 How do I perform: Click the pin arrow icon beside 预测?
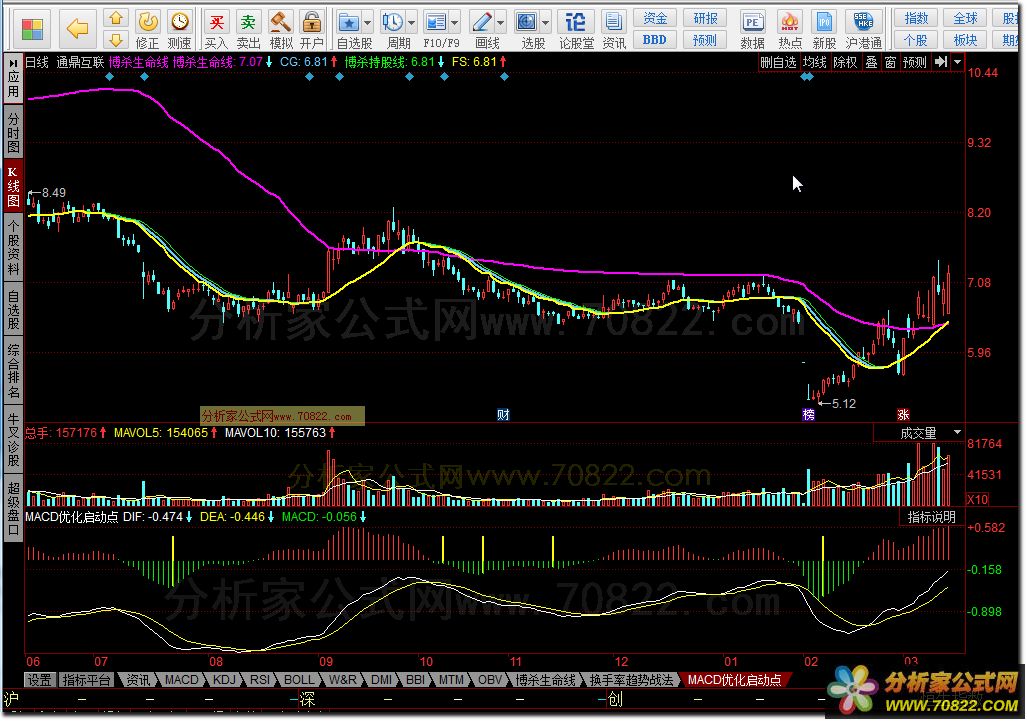tap(941, 62)
